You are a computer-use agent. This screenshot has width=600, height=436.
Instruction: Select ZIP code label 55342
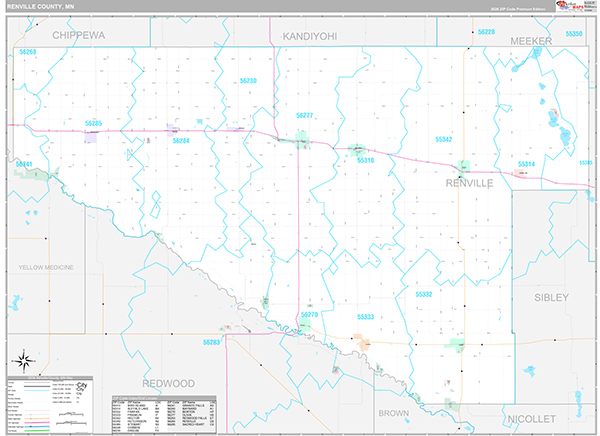click(443, 139)
